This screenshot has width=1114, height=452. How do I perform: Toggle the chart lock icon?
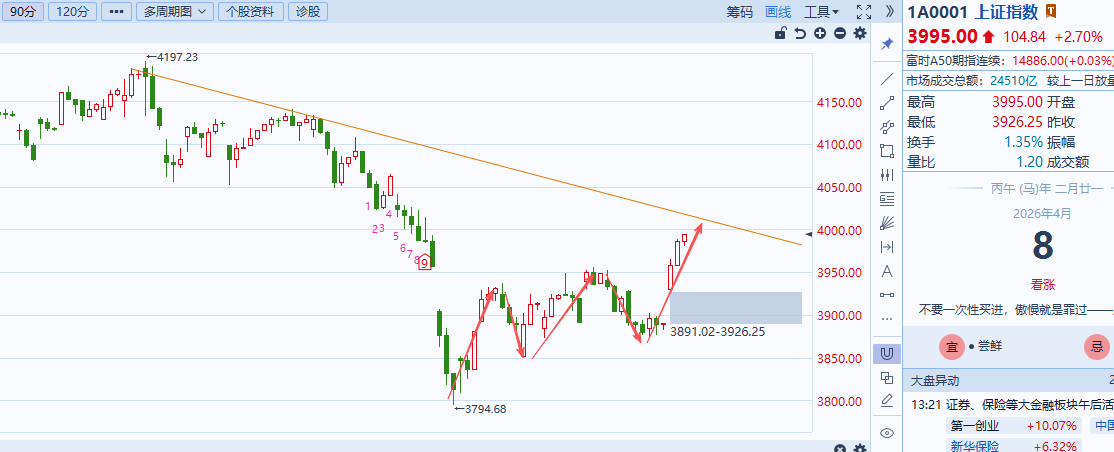[x=781, y=34]
